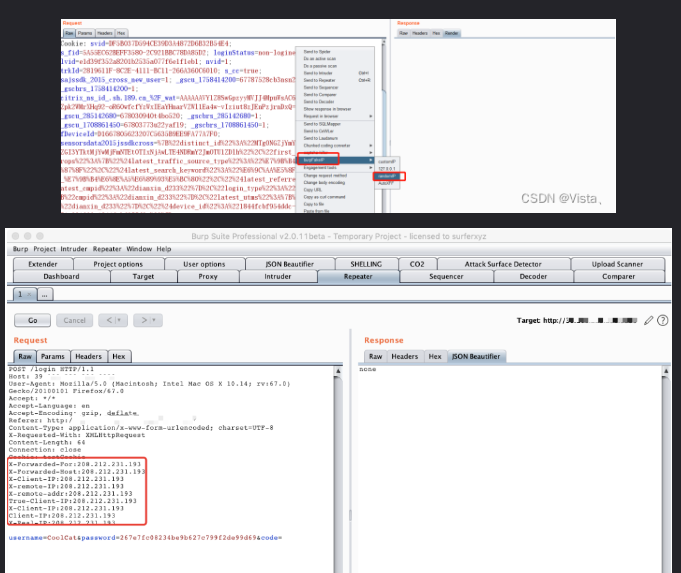Viewport: 681px width, 573px height.
Task: Click the 'Connection: close' header line
Action: tap(45, 450)
